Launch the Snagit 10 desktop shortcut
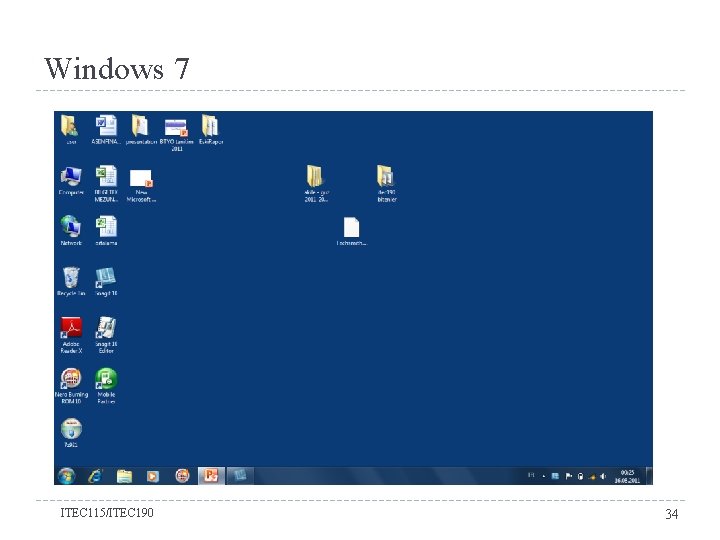The width and height of the screenshot is (720, 540). 106,279
